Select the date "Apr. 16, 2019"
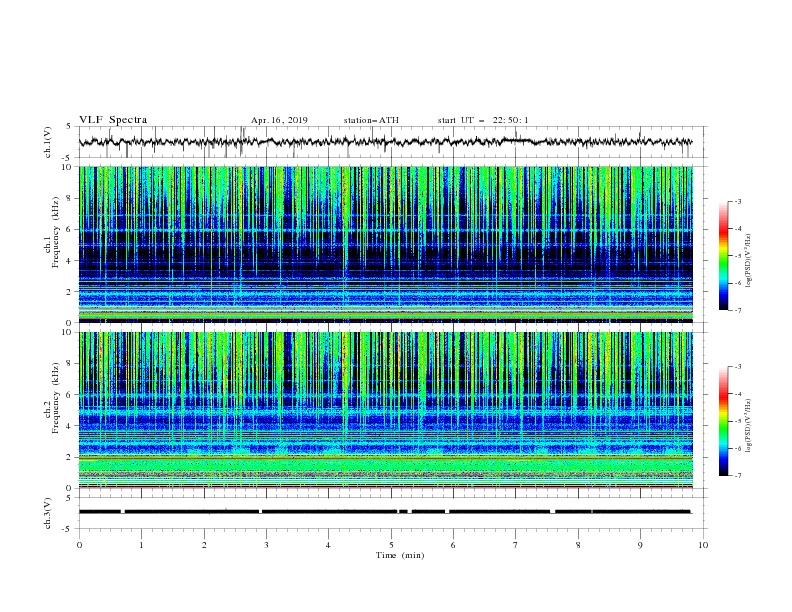 279,120
